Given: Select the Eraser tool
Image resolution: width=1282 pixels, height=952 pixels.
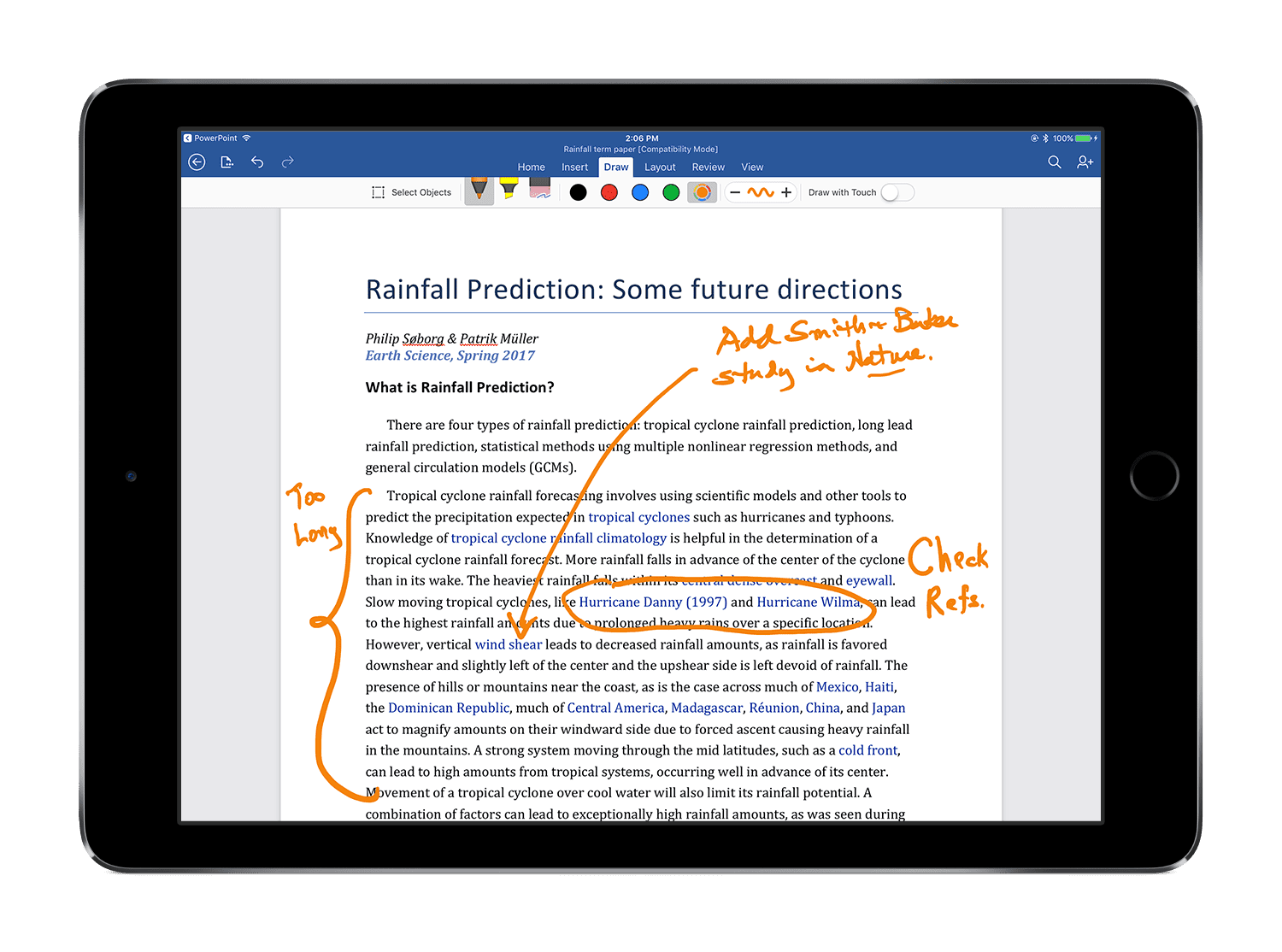Looking at the screenshot, I should (539, 188).
